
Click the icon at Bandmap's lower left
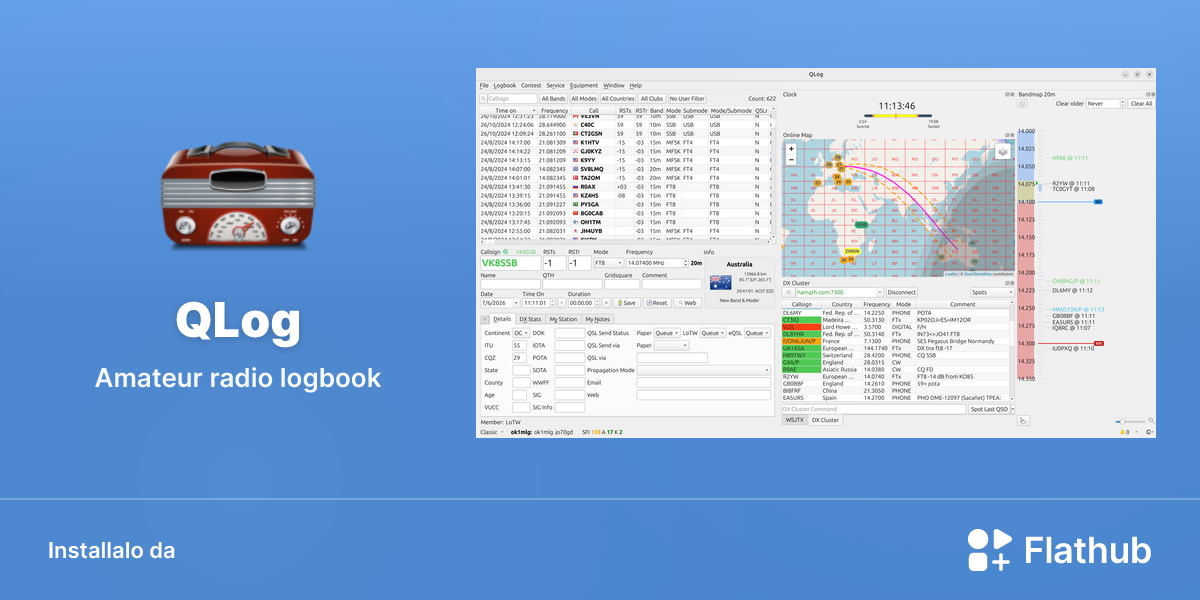click(1024, 420)
